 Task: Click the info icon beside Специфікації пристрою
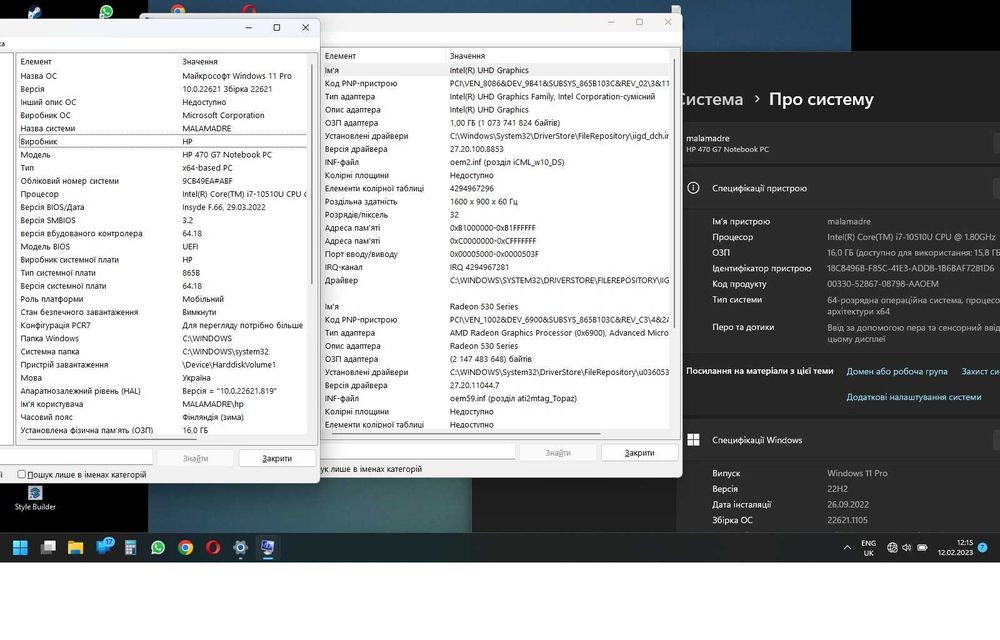[693, 188]
